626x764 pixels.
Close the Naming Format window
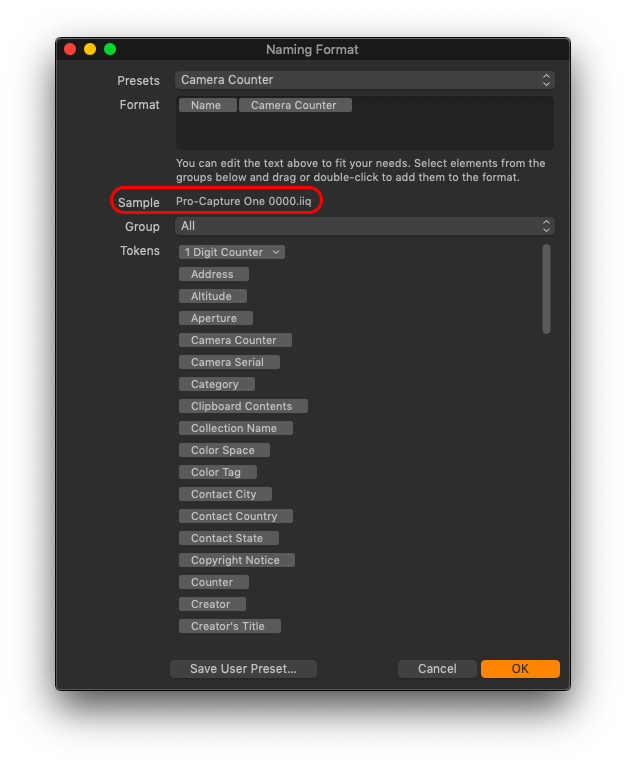(x=70, y=49)
